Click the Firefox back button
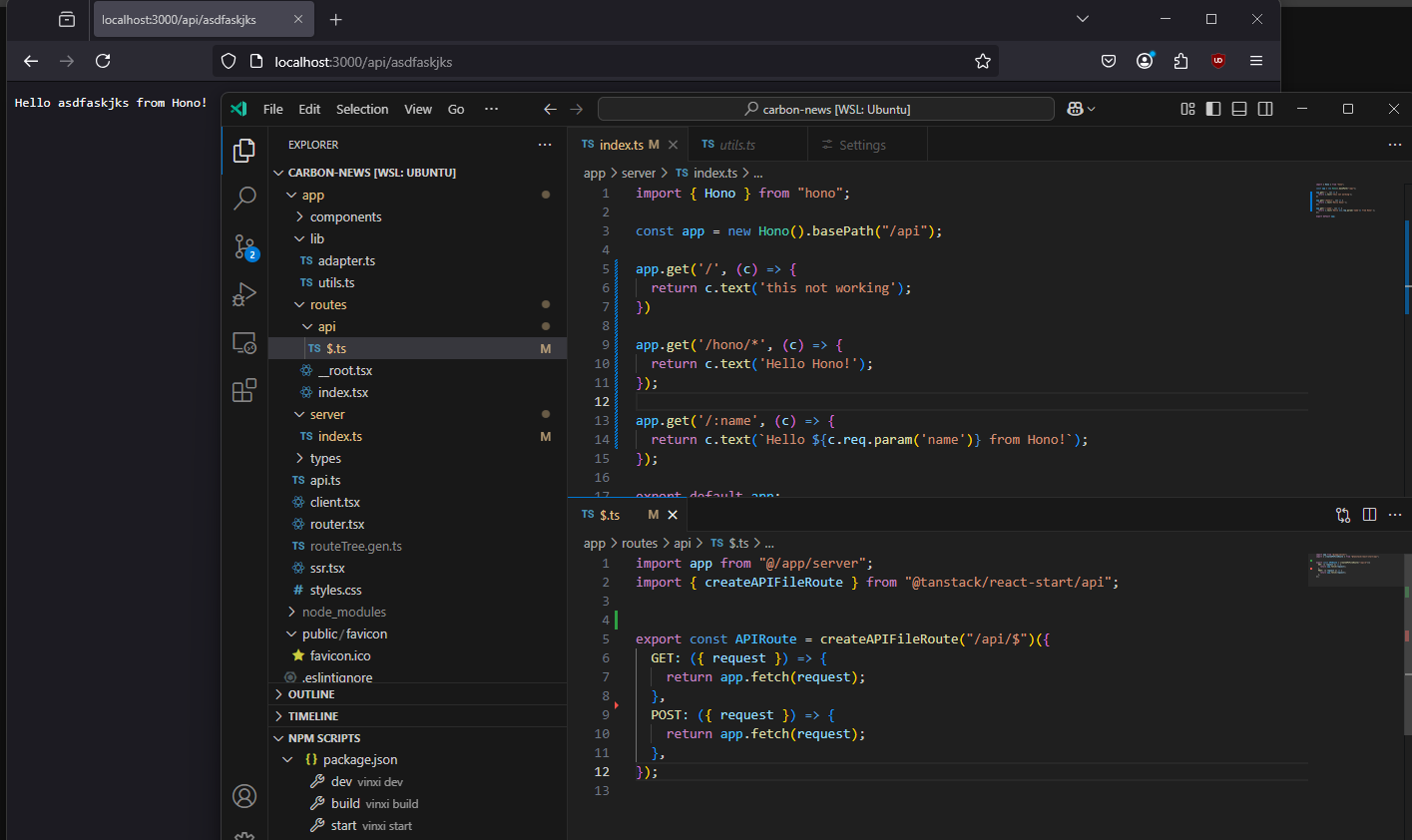The image size is (1412, 840). tap(31, 61)
